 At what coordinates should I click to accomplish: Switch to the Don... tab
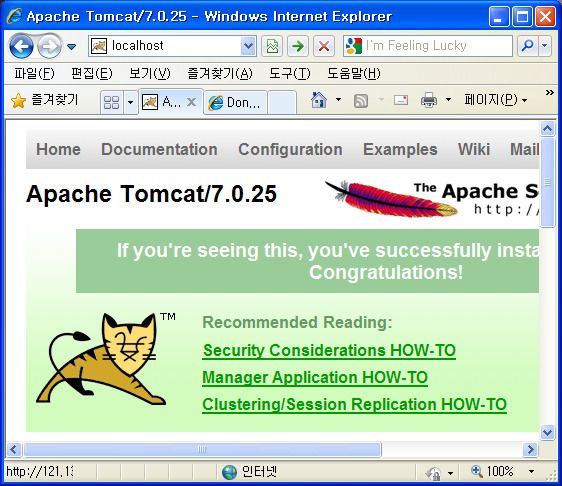(x=235, y=103)
